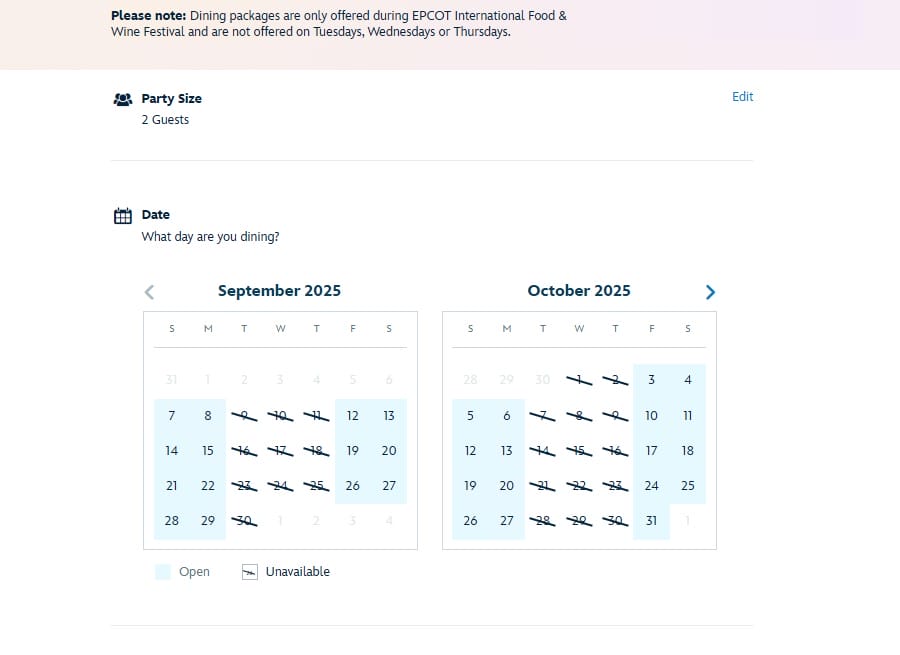Select September 20 on the calendar

pos(389,450)
